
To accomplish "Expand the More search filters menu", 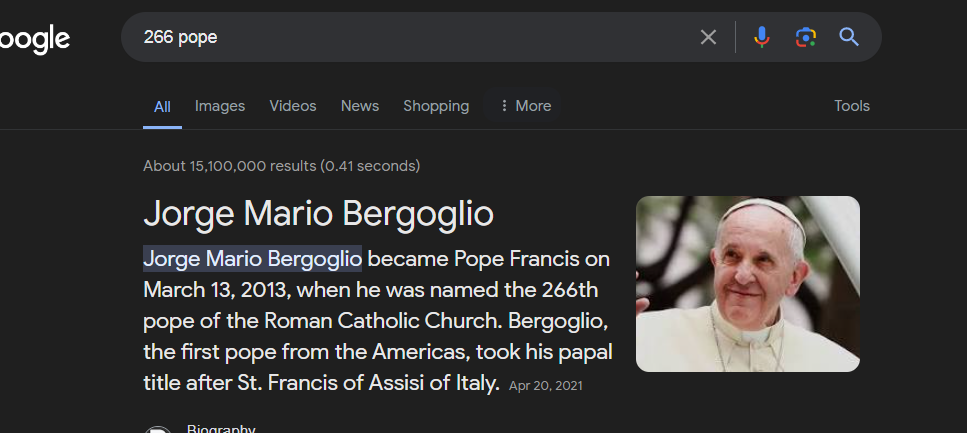I will click(x=525, y=106).
